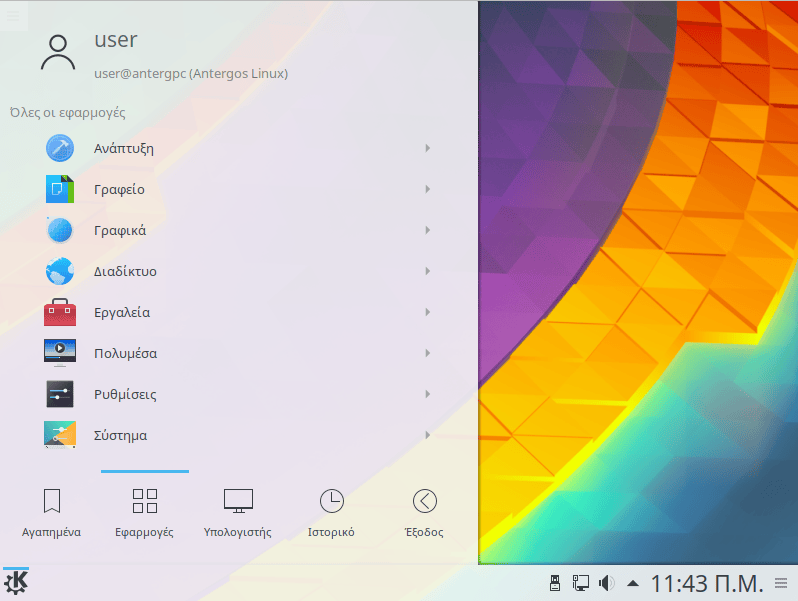This screenshot has width=798, height=601.
Task: Click the Εργαλεία red toolbox icon
Action: point(60,312)
